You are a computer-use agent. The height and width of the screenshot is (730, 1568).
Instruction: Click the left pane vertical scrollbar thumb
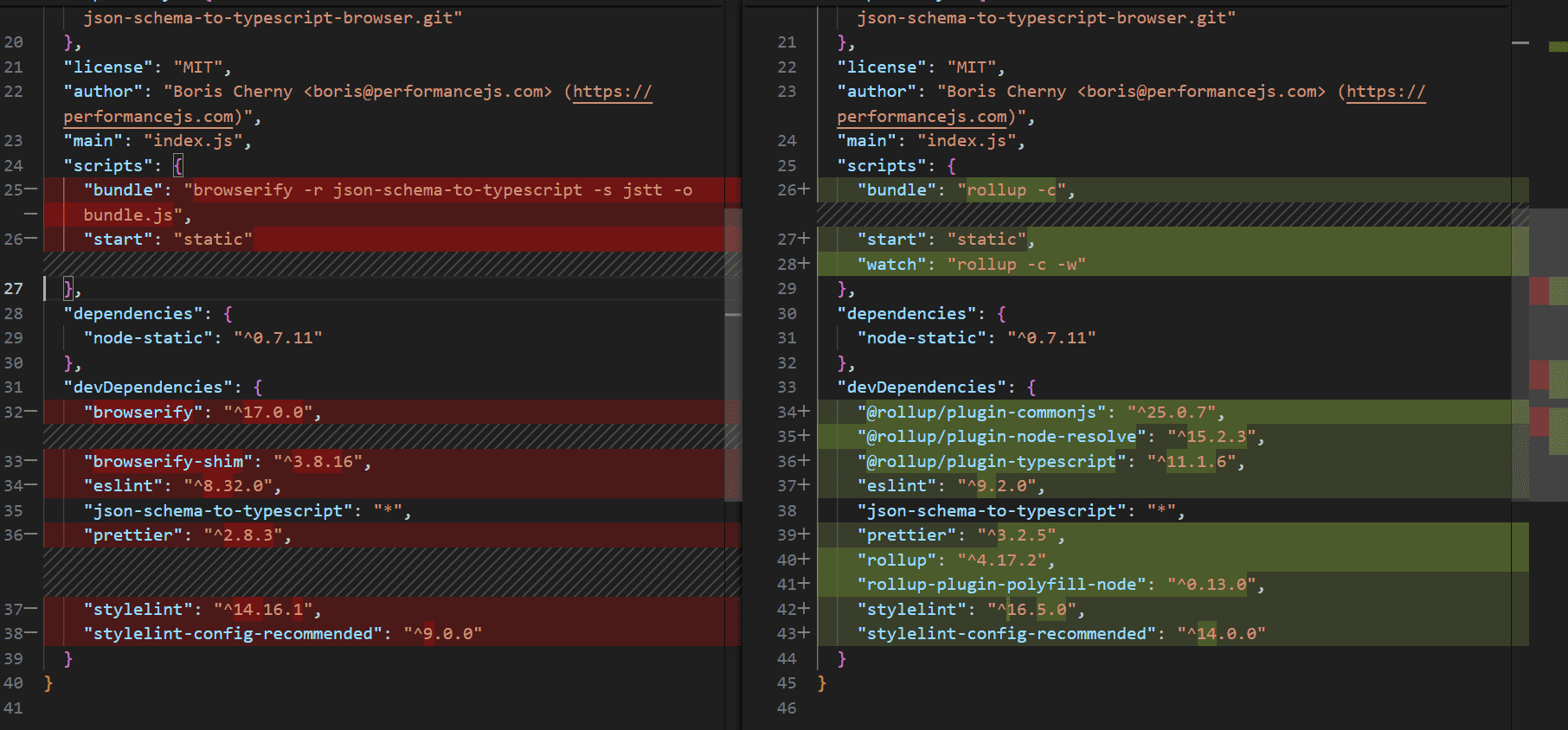click(733, 355)
